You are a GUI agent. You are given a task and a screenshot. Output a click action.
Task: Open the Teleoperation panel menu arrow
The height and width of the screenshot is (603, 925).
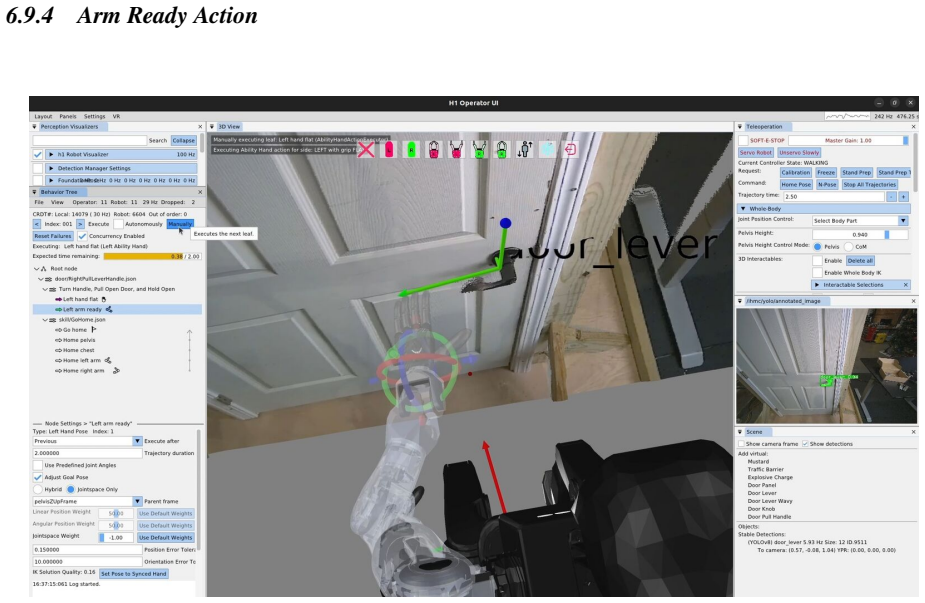(740, 127)
